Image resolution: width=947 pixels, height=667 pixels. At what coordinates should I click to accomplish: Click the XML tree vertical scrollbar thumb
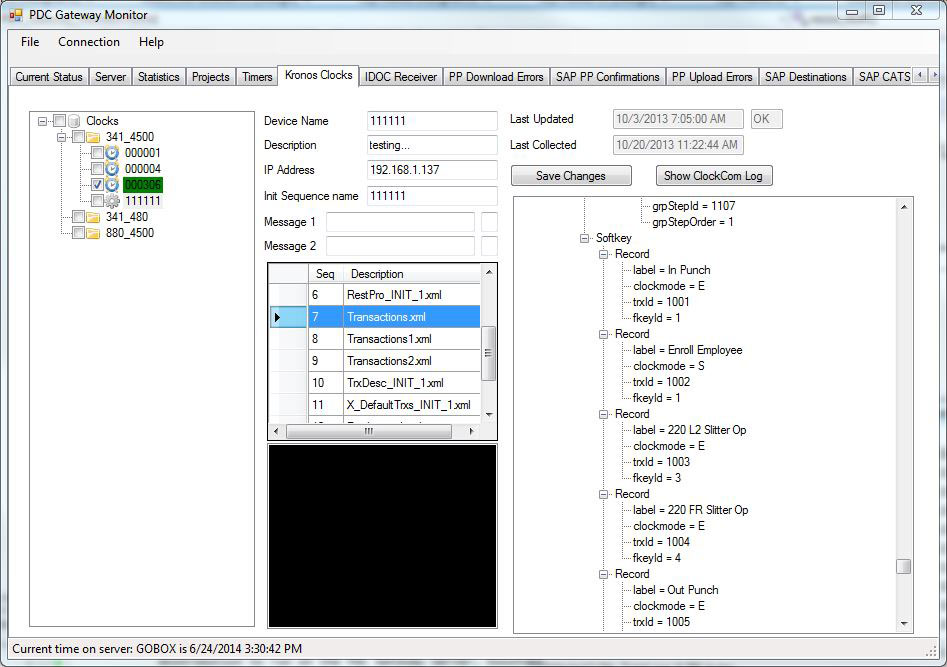(903, 566)
